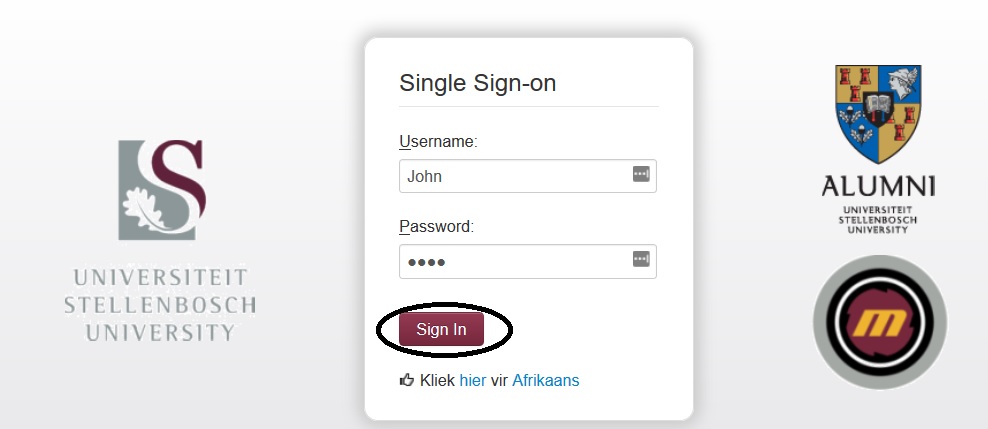Screen dimensions: 988x429
Task: Click the ALUMNI text under the crest
Action: click(878, 187)
